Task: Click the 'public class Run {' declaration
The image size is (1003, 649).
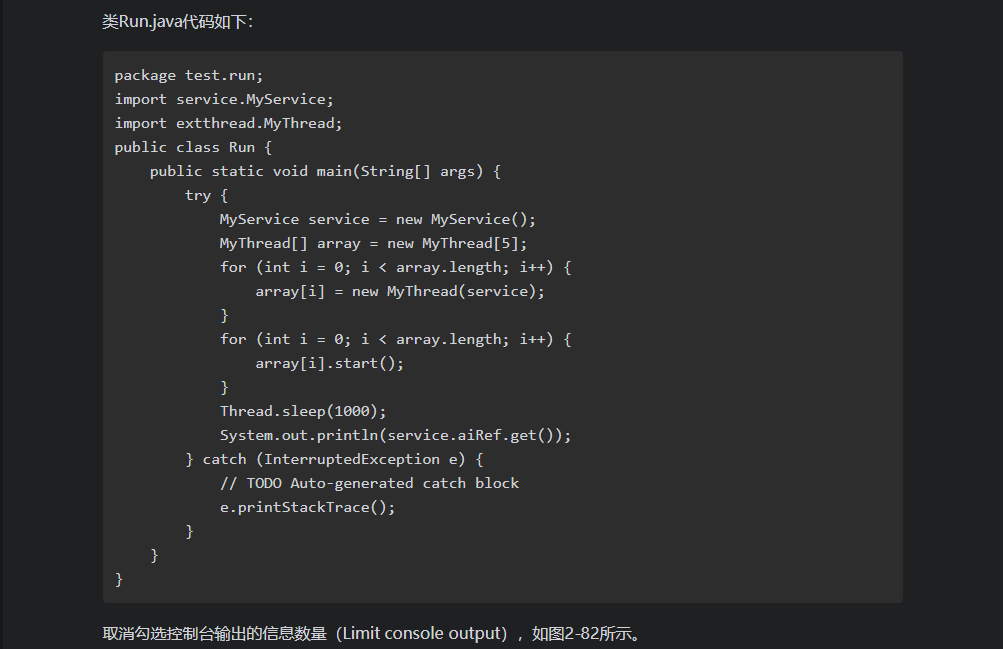Action: click(193, 147)
